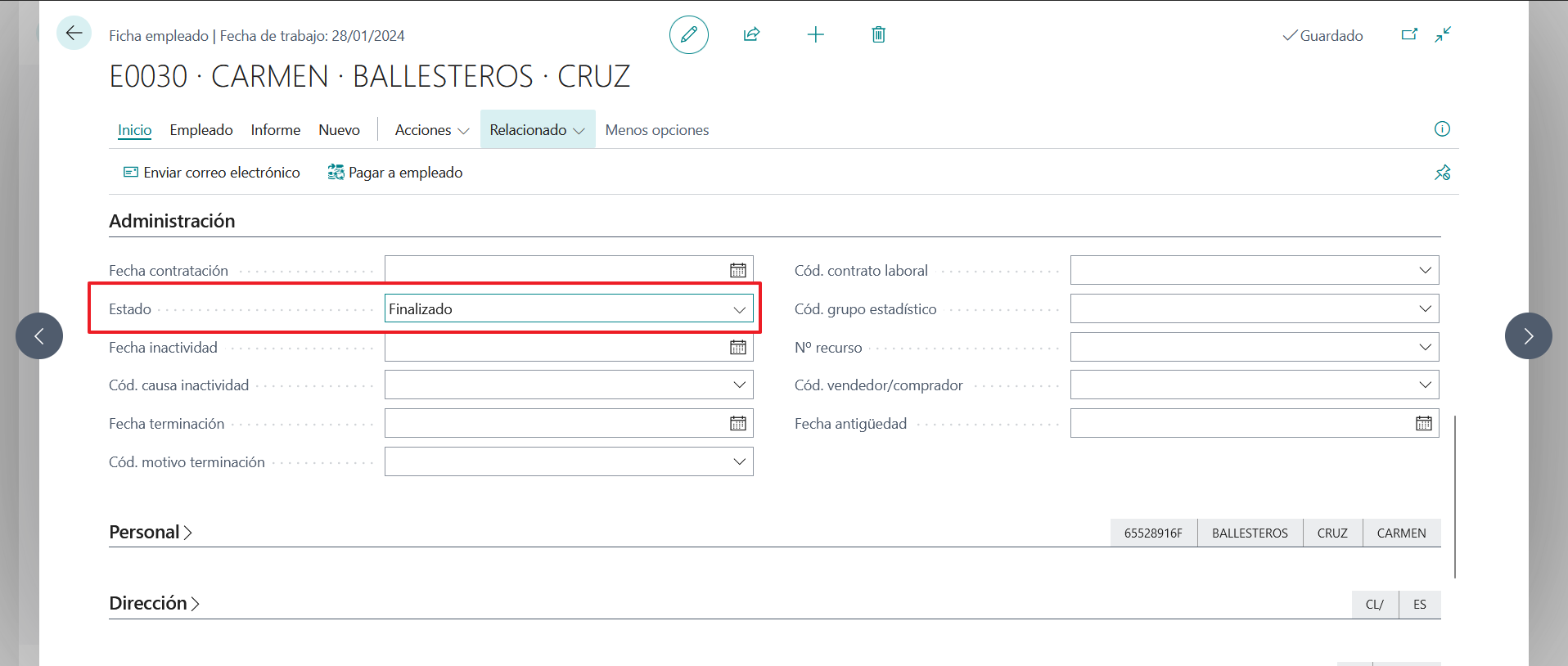Click the back arrow button
Screen dimensions: 1568x666
pyautogui.click(x=74, y=34)
